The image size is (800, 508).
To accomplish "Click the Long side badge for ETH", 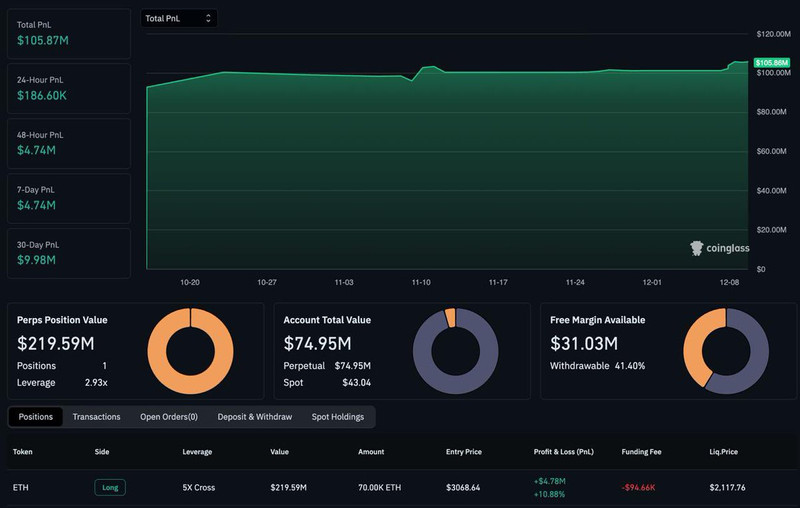I will point(110,487).
